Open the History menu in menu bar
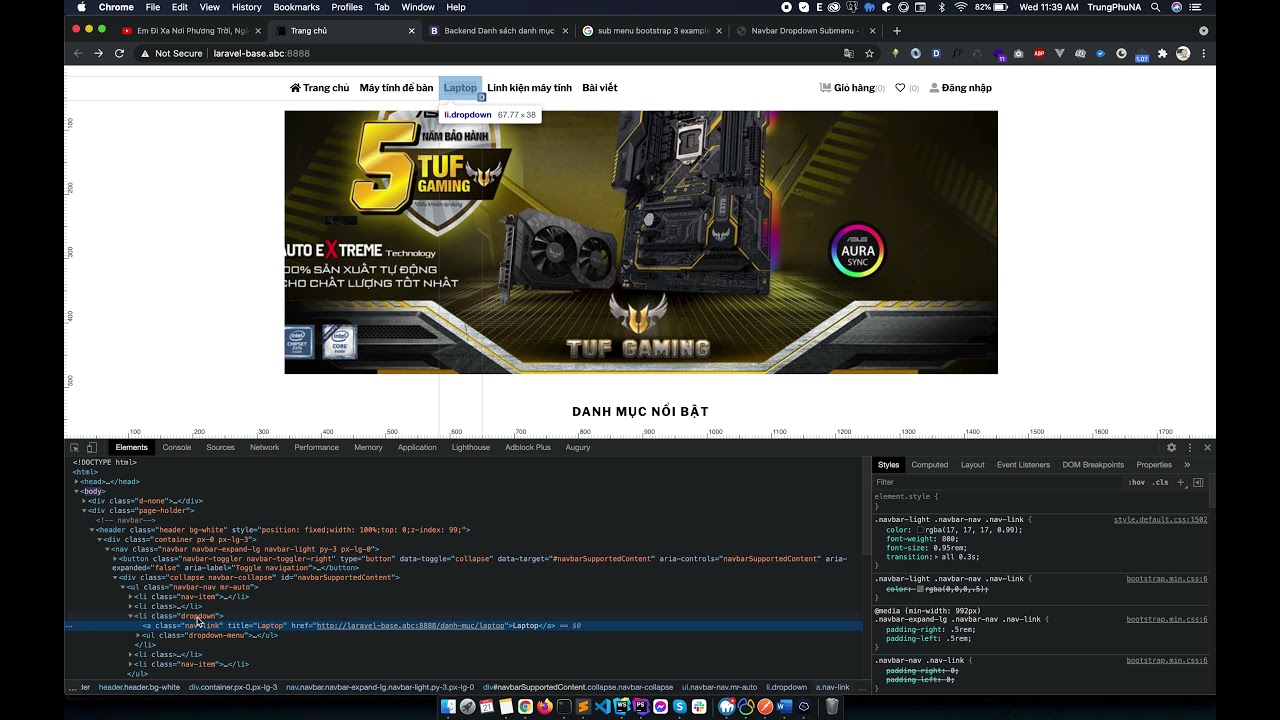The height and width of the screenshot is (720, 1280). [246, 7]
